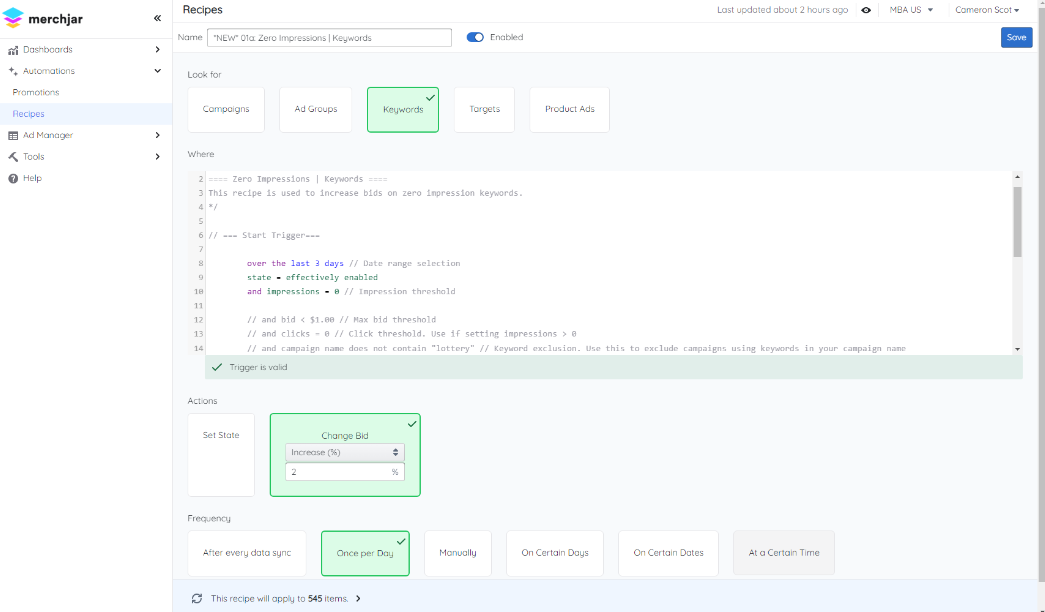Open Recipes in the sidebar
1045x612 pixels.
(x=29, y=114)
